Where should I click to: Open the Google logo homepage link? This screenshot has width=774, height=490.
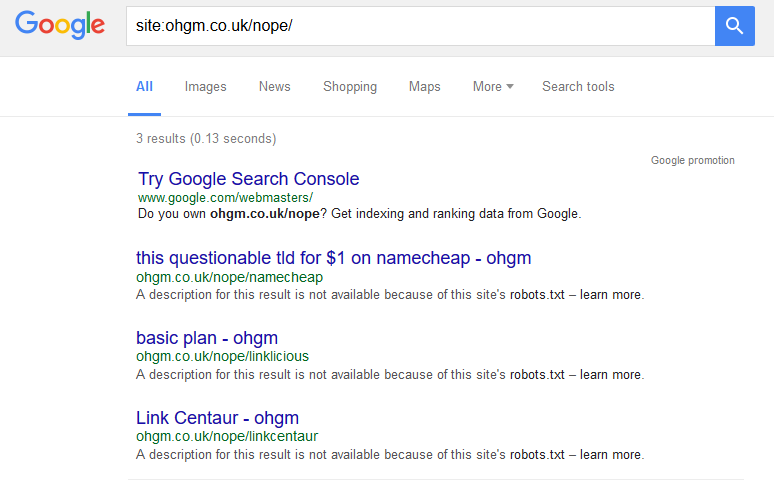pyautogui.click(x=60, y=25)
